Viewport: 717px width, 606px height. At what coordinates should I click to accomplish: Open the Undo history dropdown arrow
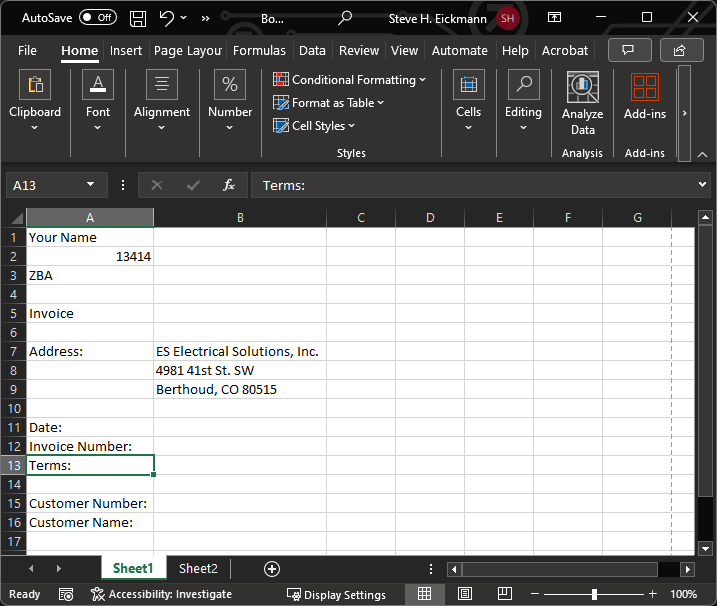183,18
